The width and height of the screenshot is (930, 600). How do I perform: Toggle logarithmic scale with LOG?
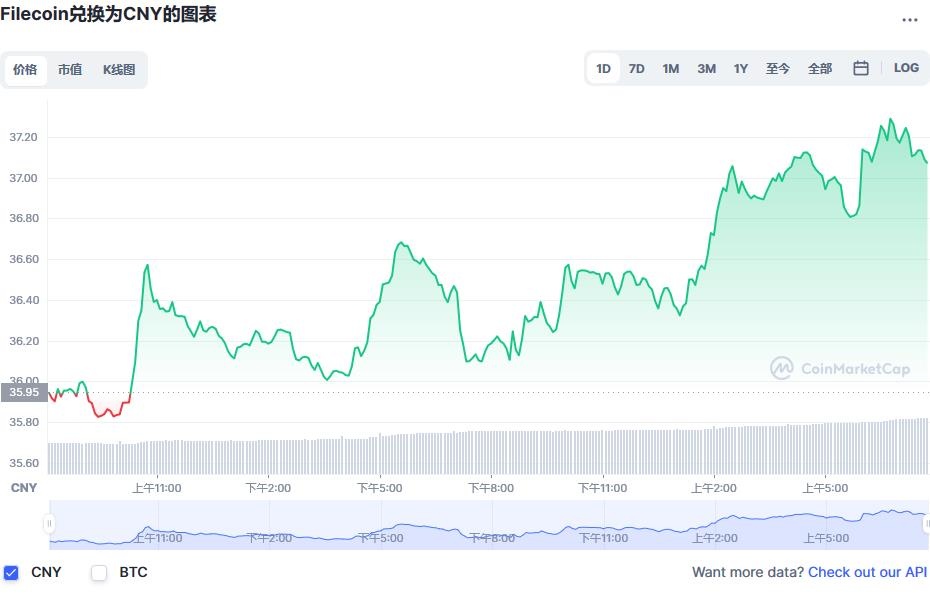(x=906, y=68)
